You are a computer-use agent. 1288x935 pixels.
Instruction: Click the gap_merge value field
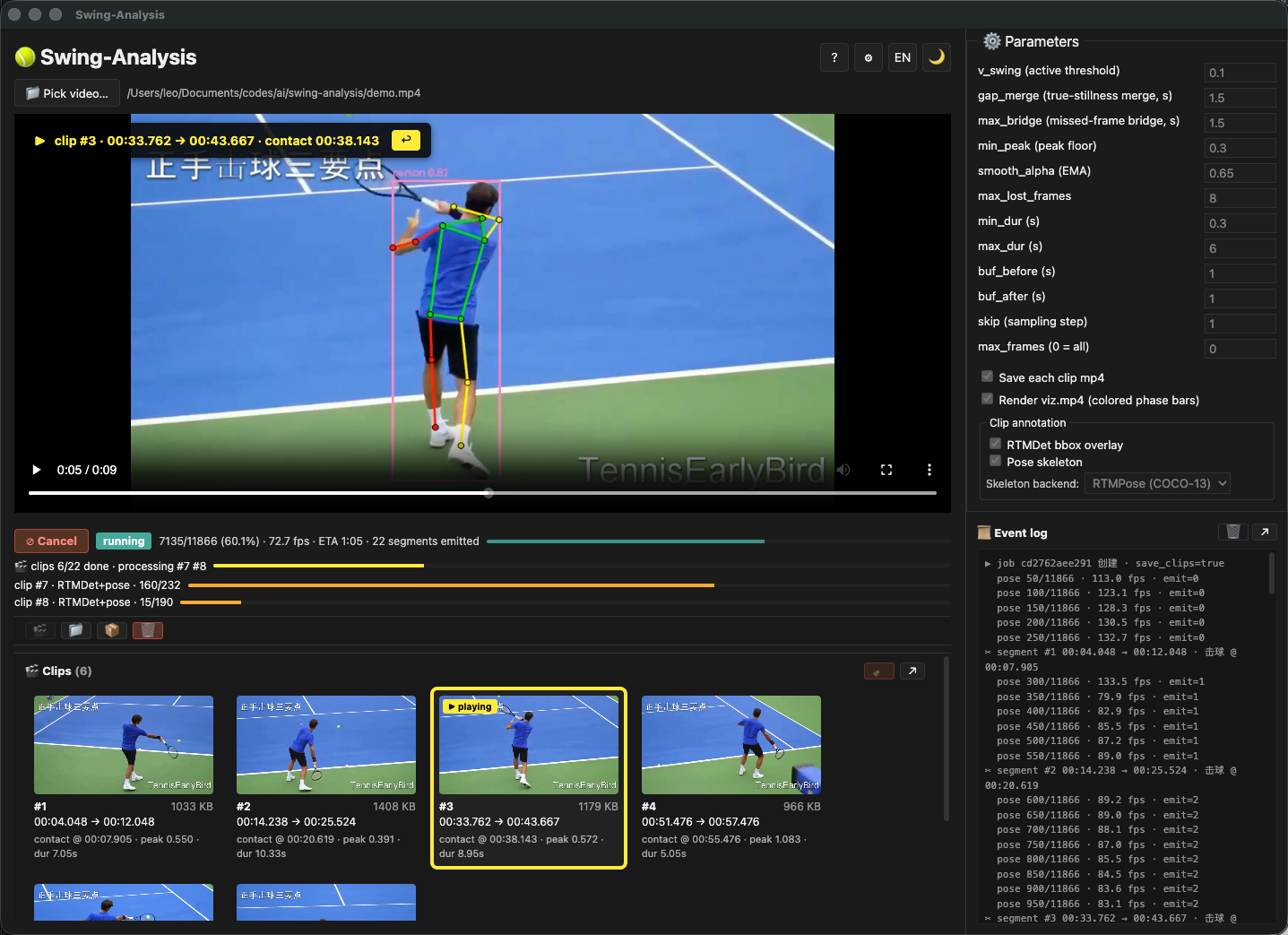1240,98
